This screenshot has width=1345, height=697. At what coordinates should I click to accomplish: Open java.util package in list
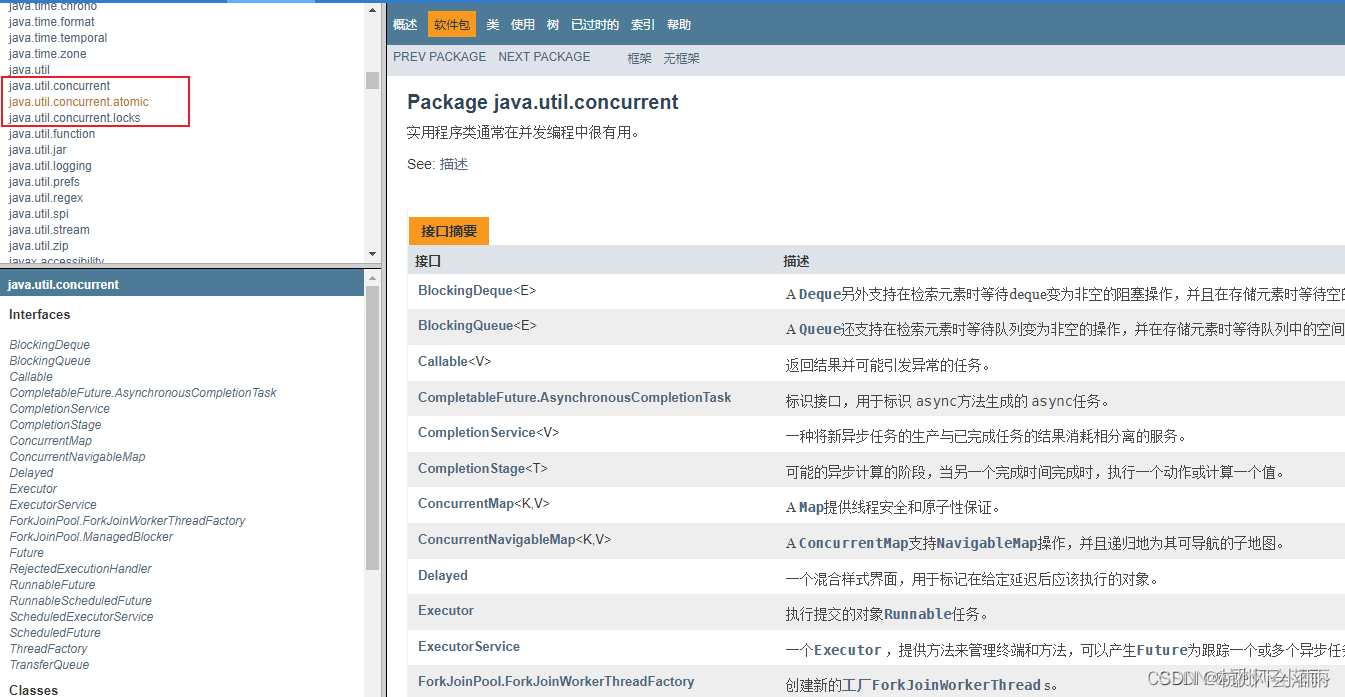[x=29, y=70]
